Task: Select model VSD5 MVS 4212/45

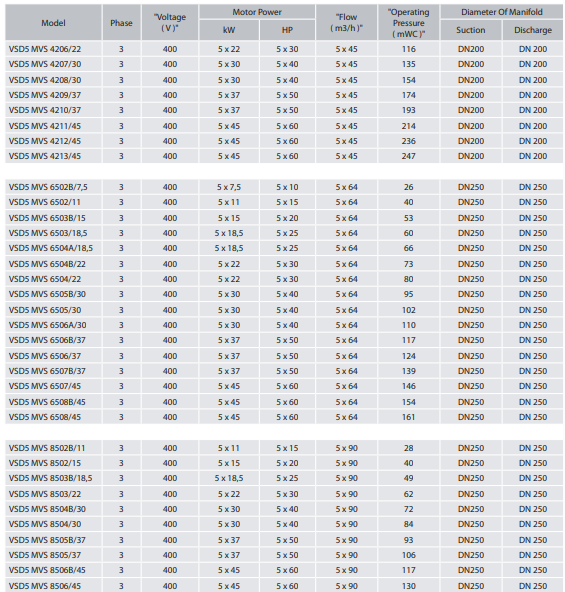Action: pos(45,141)
